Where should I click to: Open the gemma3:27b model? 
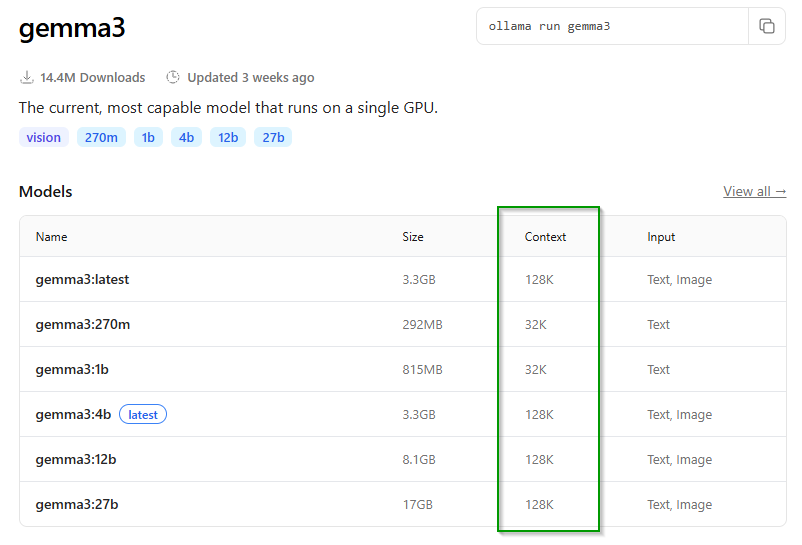click(x=76, y=505)
